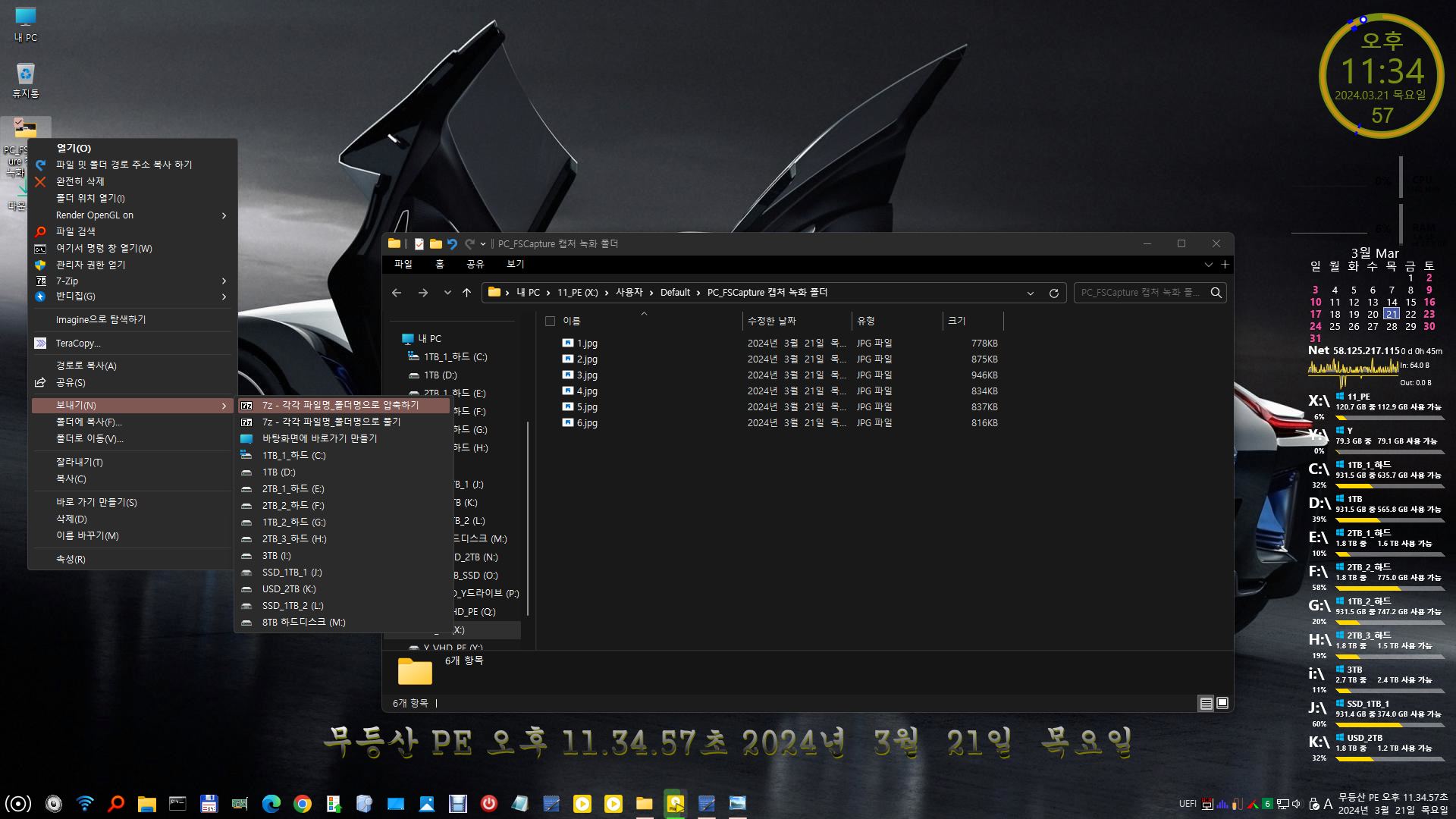
Task: Go up one folder level in Explorer
Action: tap(467, 293)
